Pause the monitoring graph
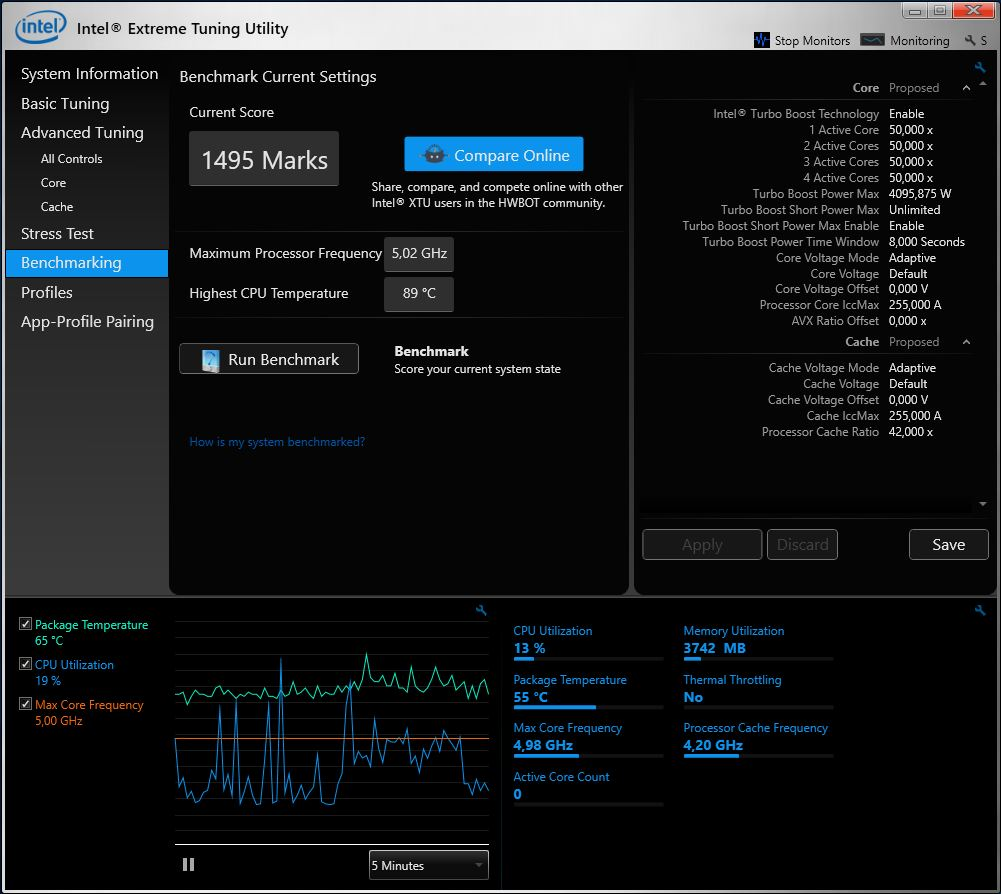 [x=188, y=865]
